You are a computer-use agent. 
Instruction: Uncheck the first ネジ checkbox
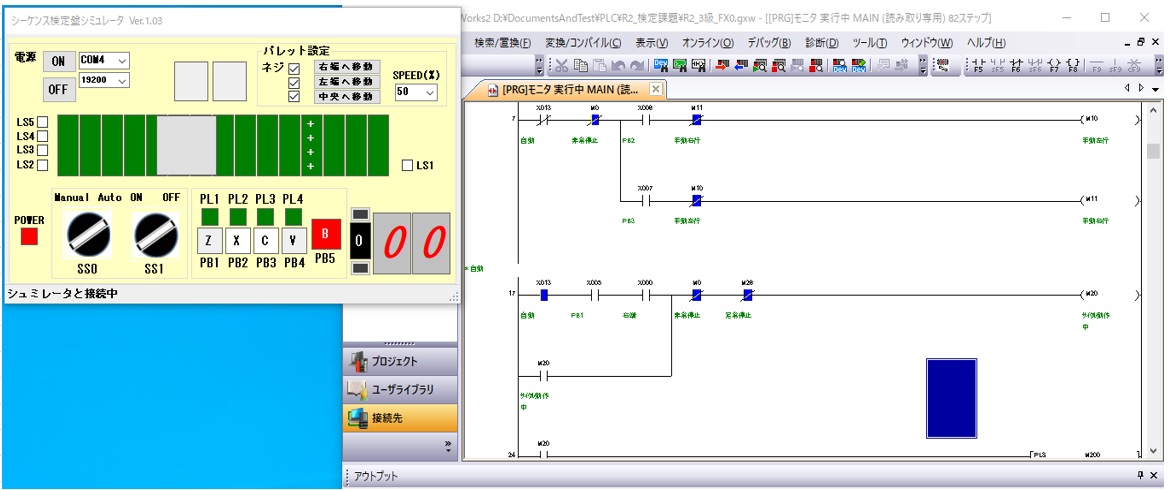pyautogui.click(x=294, y=69)
